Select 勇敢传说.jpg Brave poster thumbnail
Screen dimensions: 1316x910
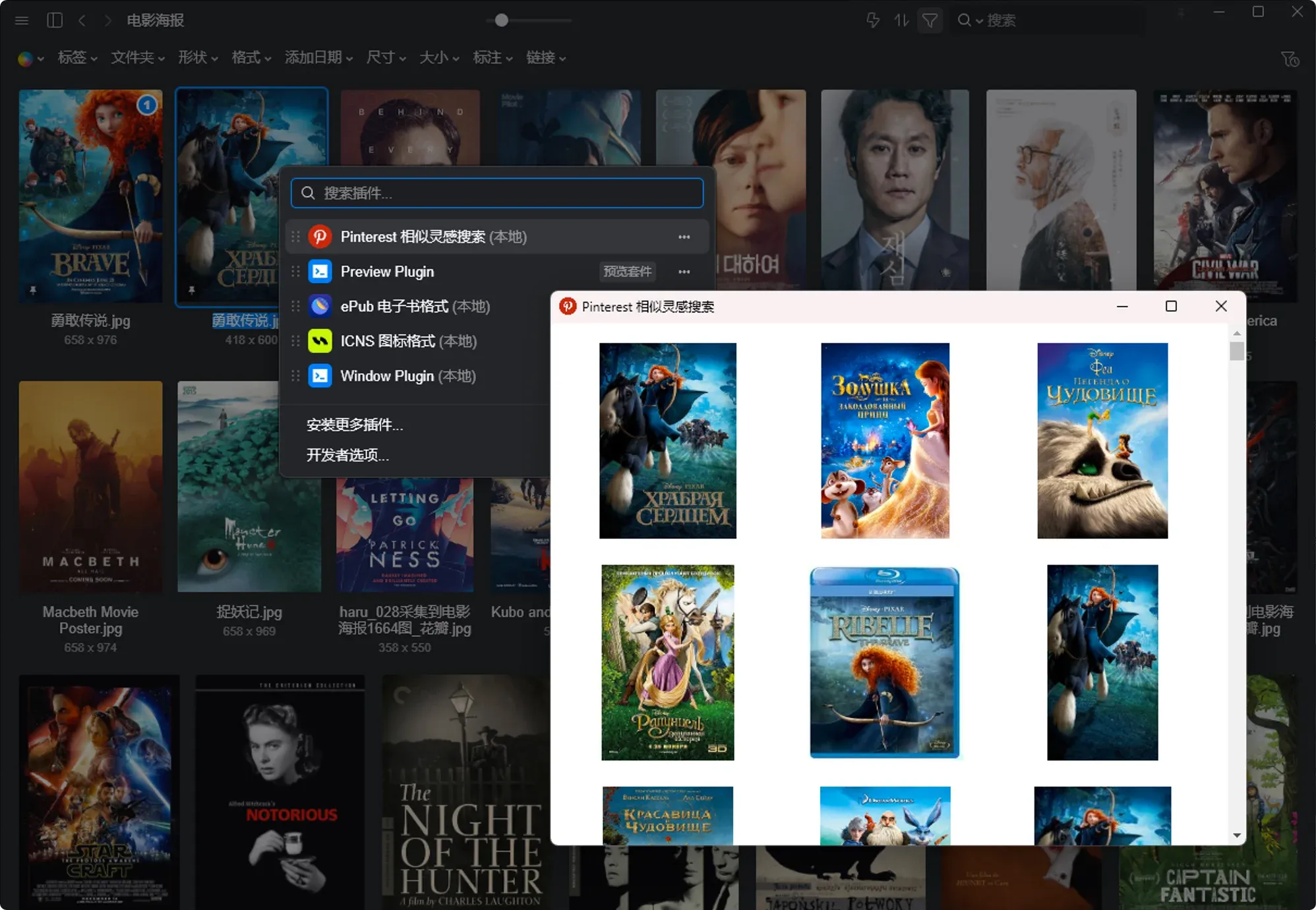90,197
